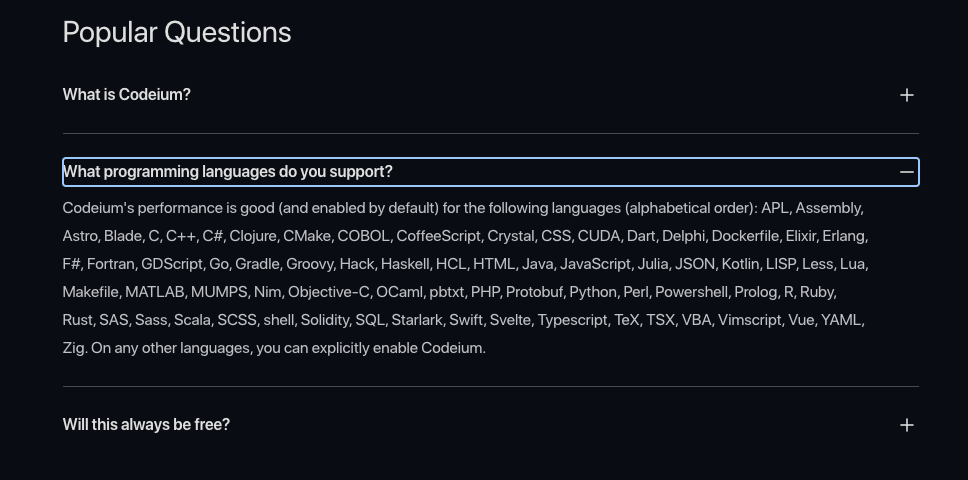The image size is (968, 480).
Task: Click Codeium's at the start of the answer
Action: pyautogui.click(x=98, y=208)
